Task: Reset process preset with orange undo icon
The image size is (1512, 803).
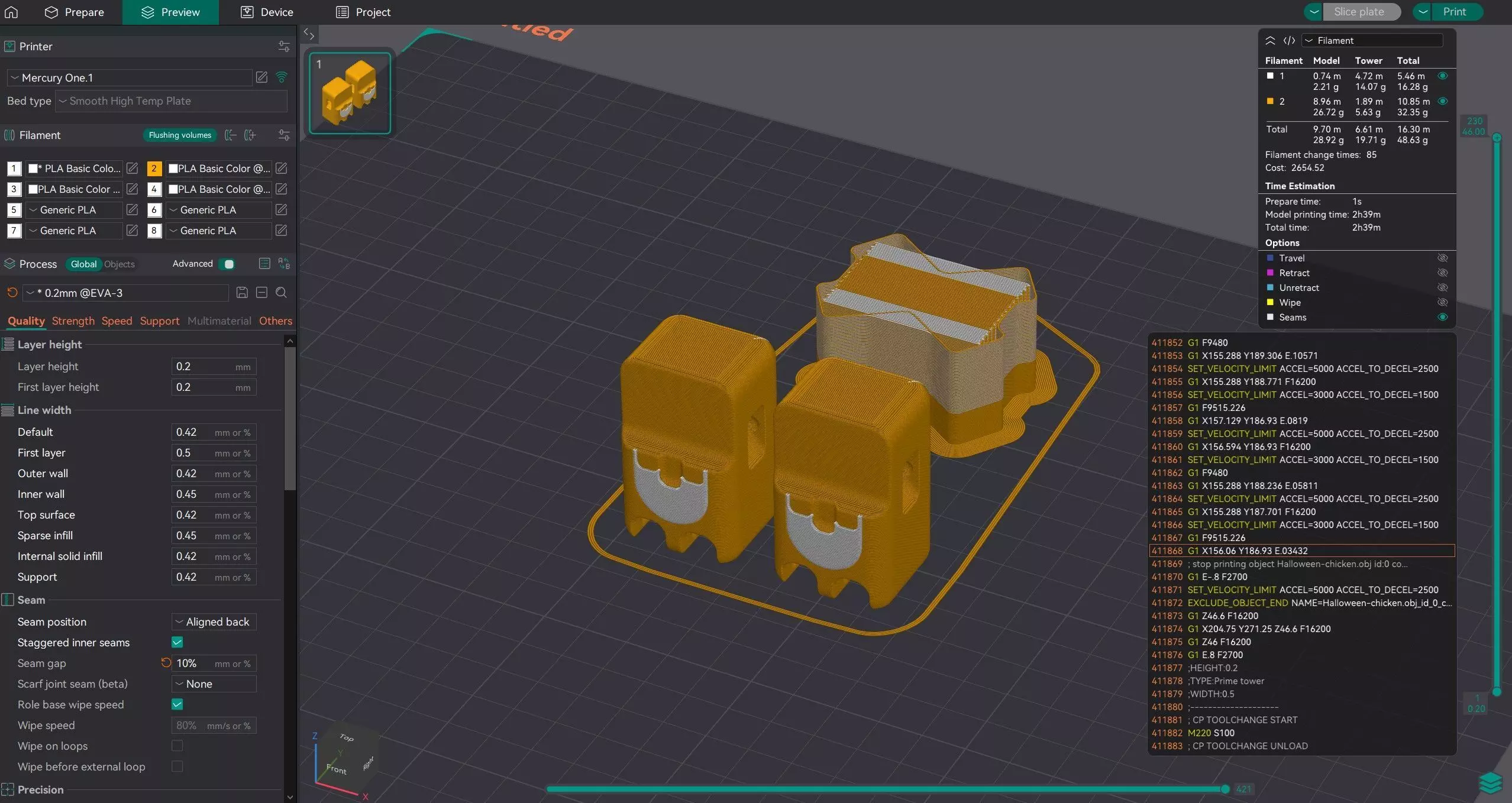Action: [12, 293]
